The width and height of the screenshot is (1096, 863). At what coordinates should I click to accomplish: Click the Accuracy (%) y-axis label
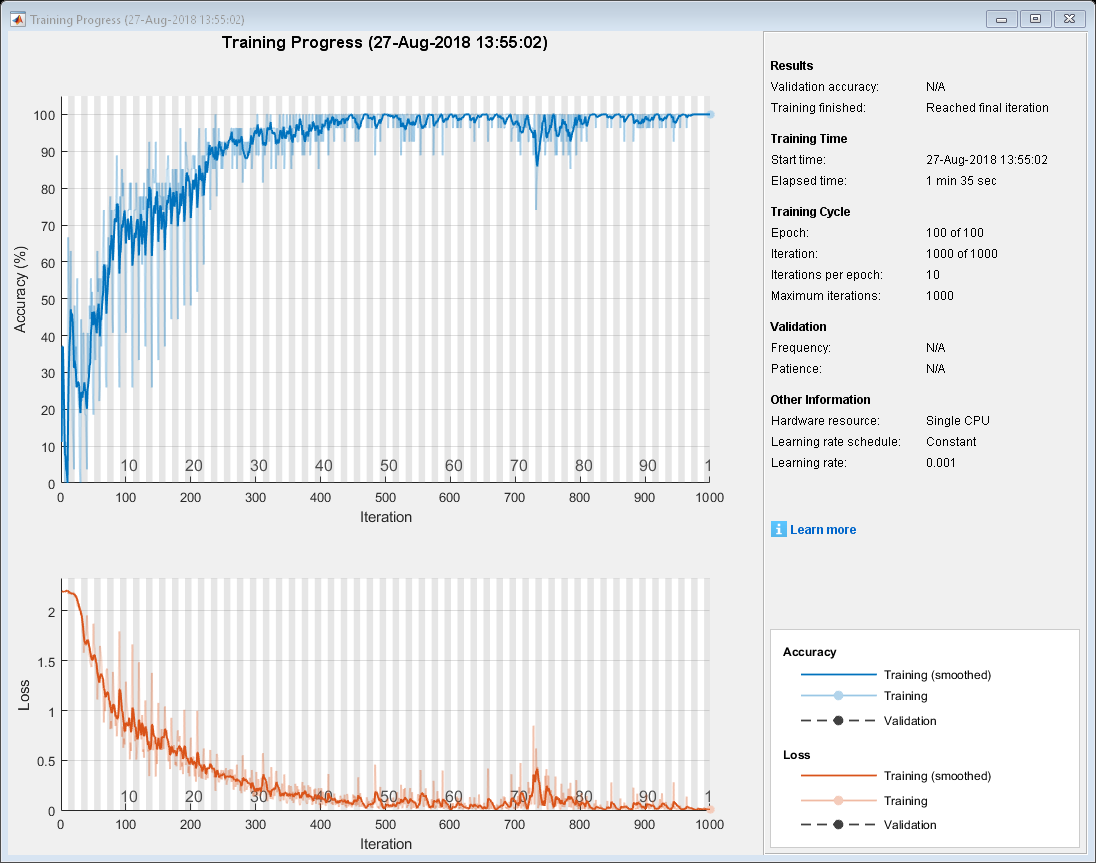20,289
